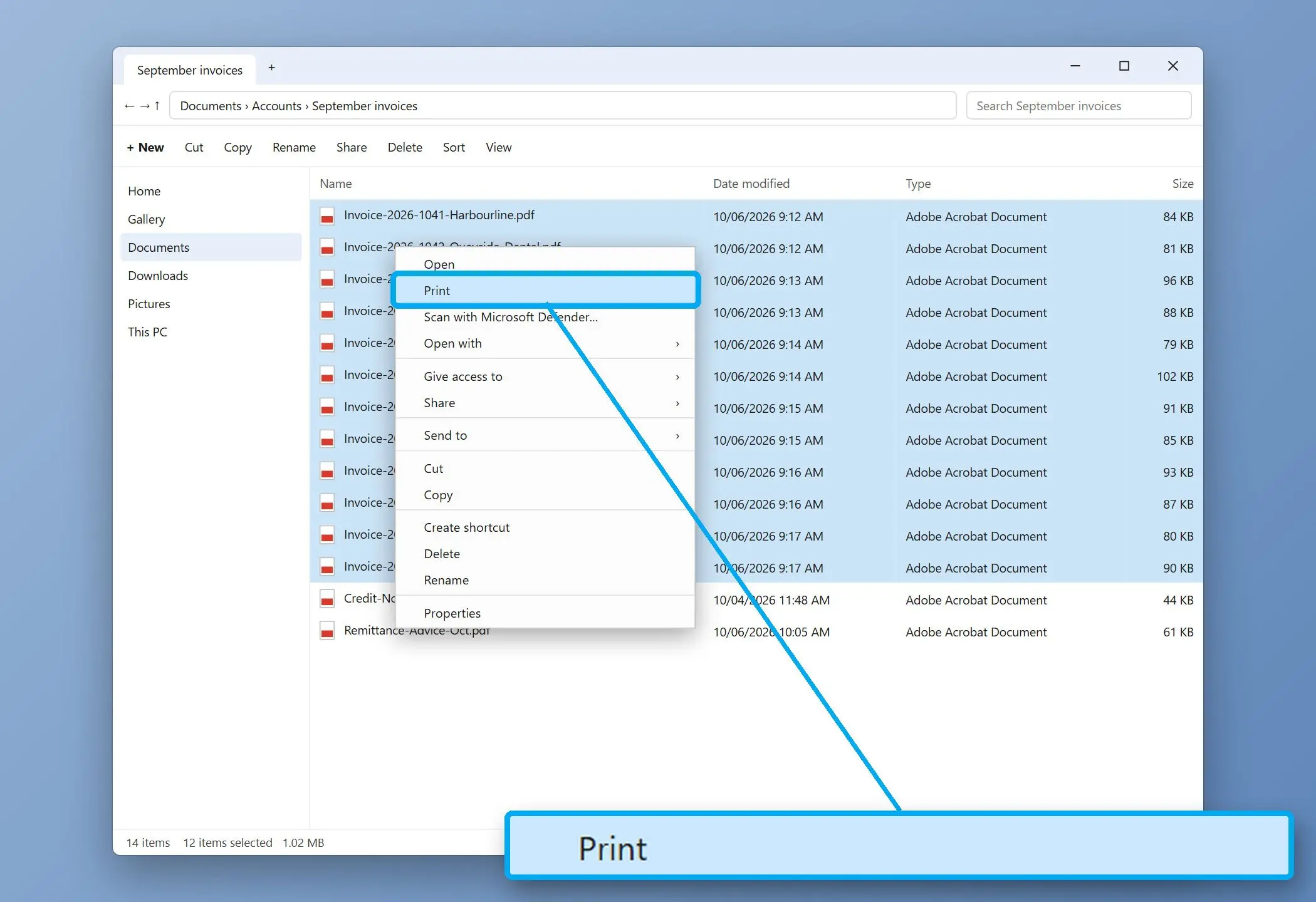Viewport: 1316px width, 902px height.
Task: Open Home in the sidebar
Action: click(x=211, y=191)
